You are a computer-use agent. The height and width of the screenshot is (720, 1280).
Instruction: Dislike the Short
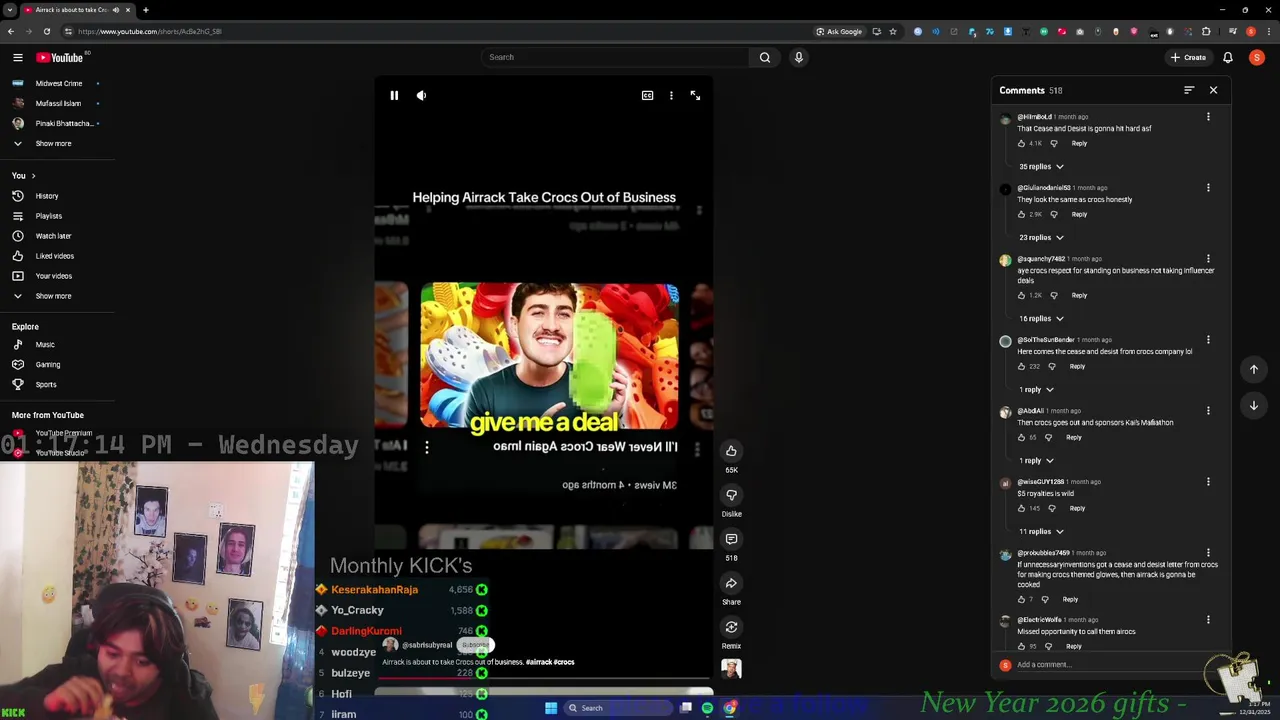(x=731, y=495)
